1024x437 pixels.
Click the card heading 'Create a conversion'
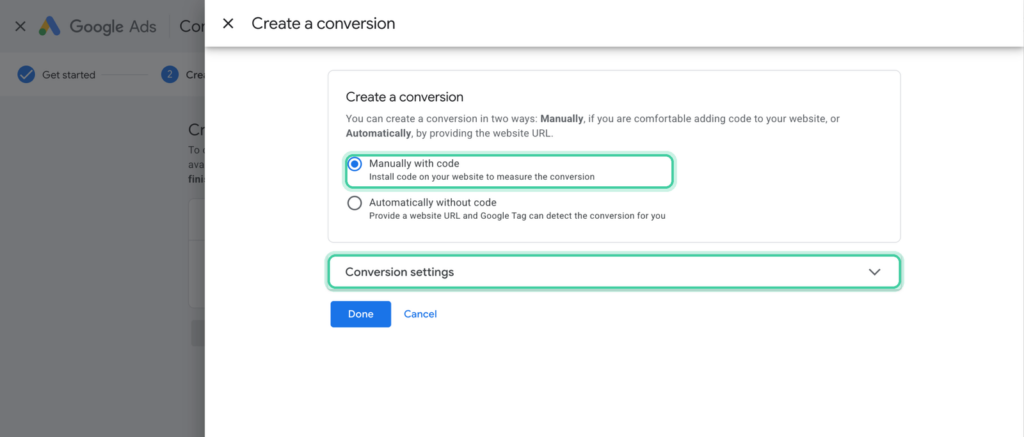click(x=404, y=97)
